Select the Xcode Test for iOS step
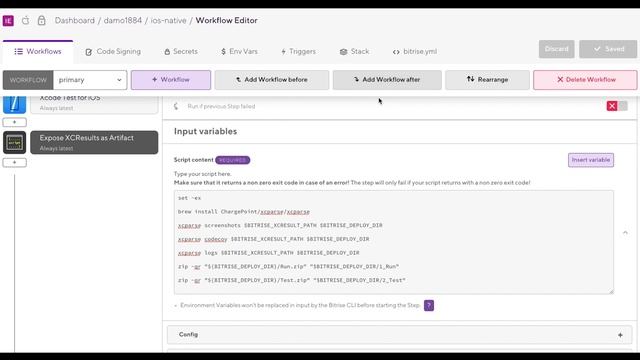 point(94,104)
